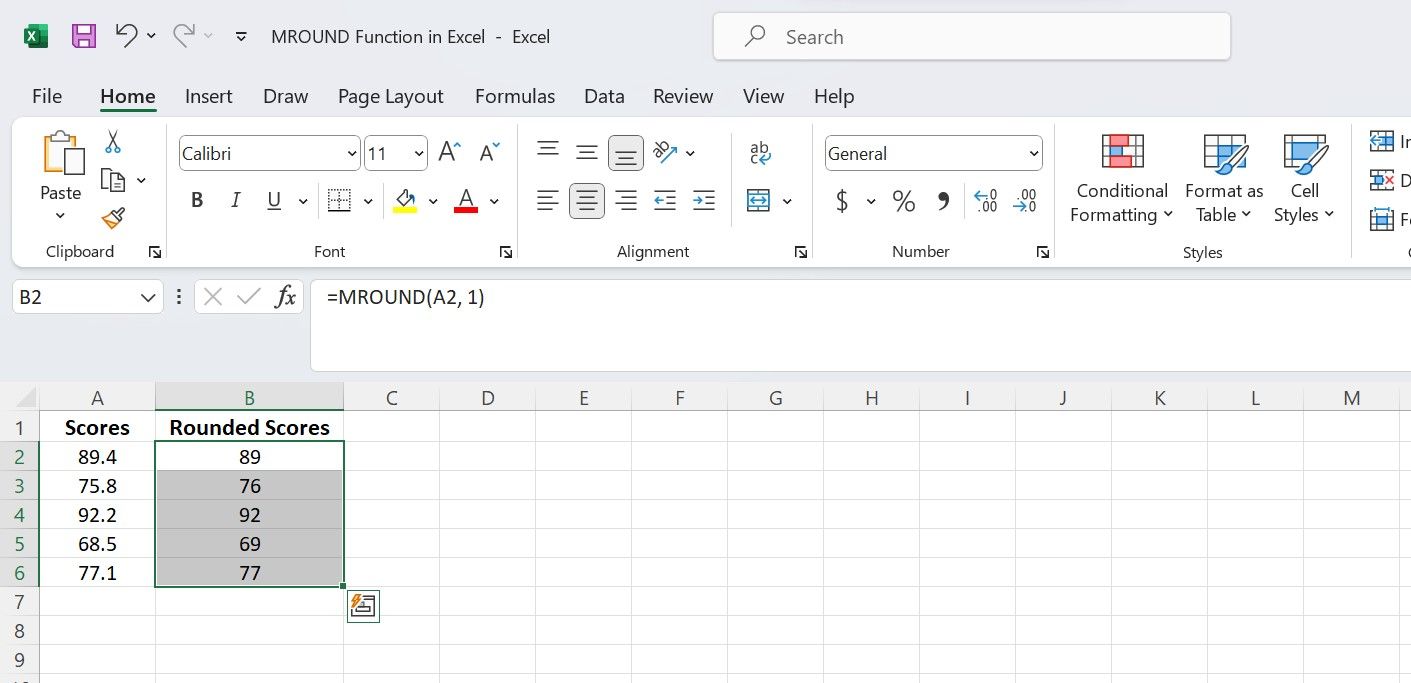
Task: Click inside the Search box
Action: 970,36
